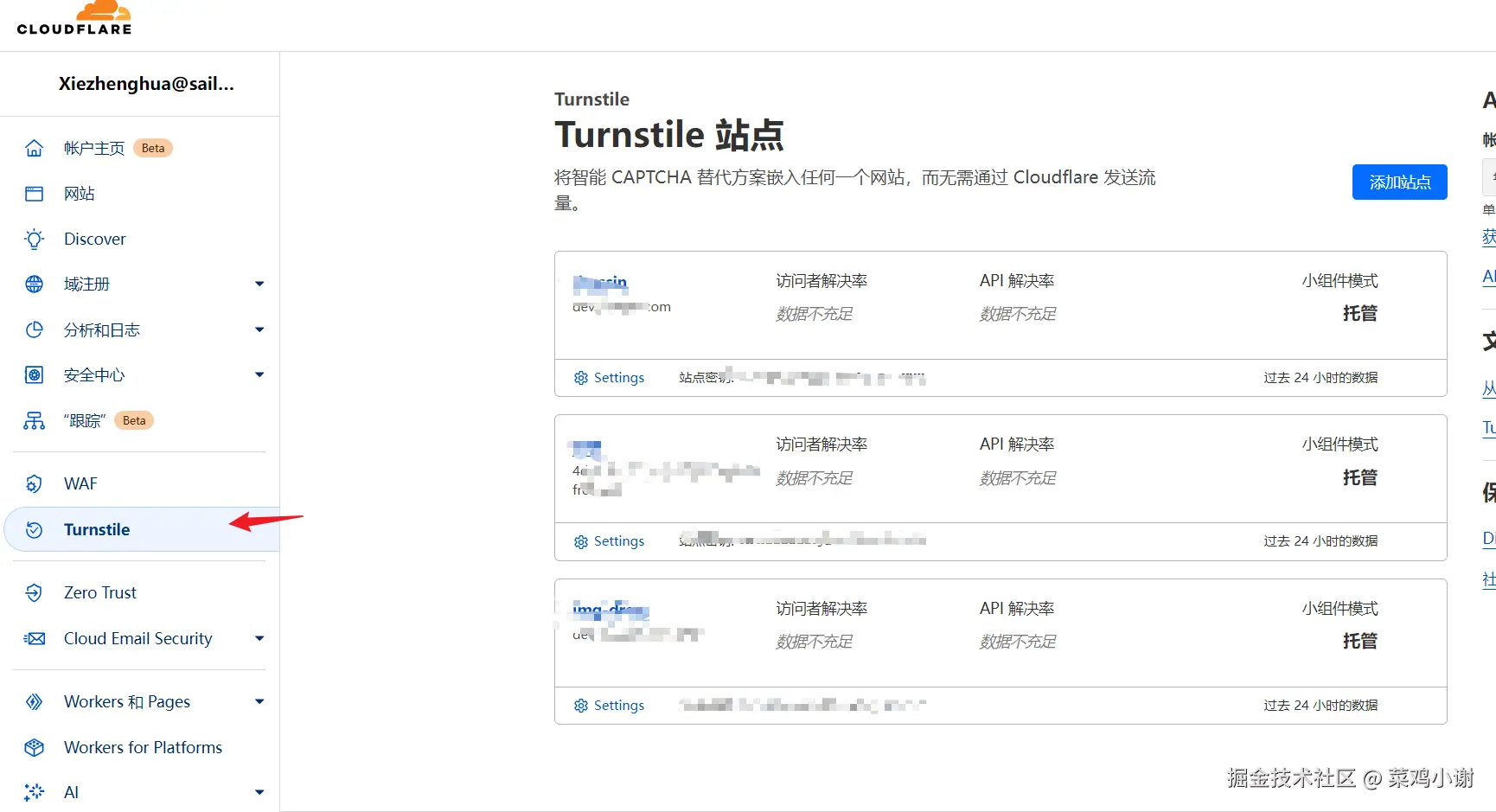Click 小组件模式 in the third card
Screen dimensions: 1496x812
(x=1339, y=609)
